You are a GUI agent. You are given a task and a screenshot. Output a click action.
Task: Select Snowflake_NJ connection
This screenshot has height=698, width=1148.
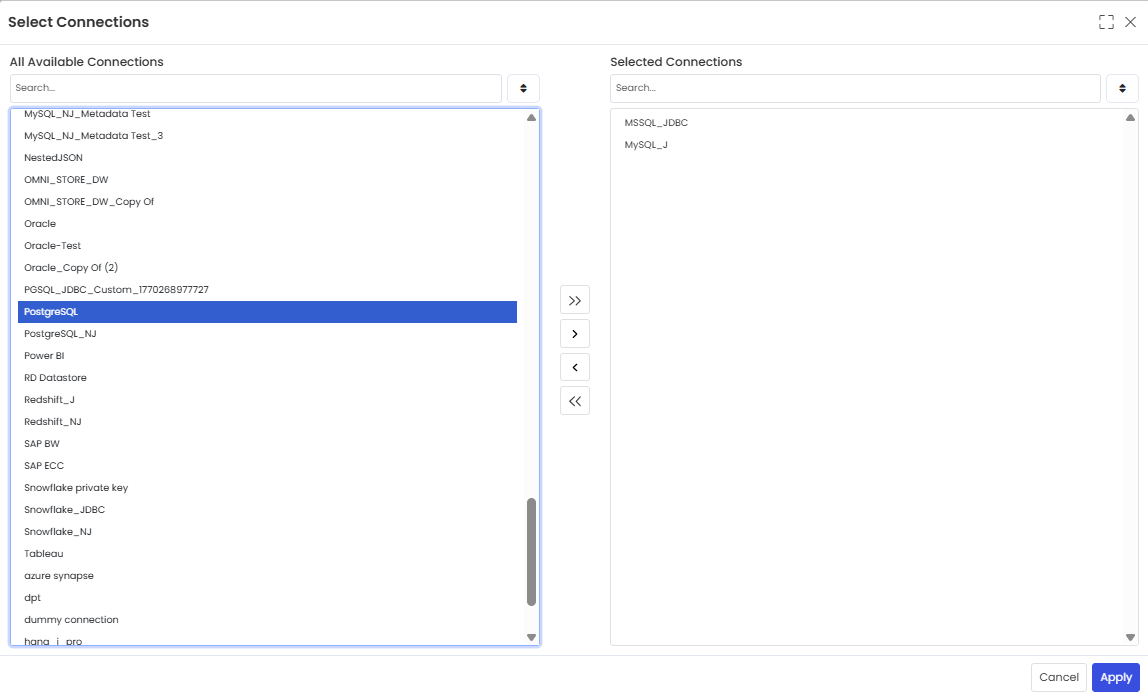(267, 532)
